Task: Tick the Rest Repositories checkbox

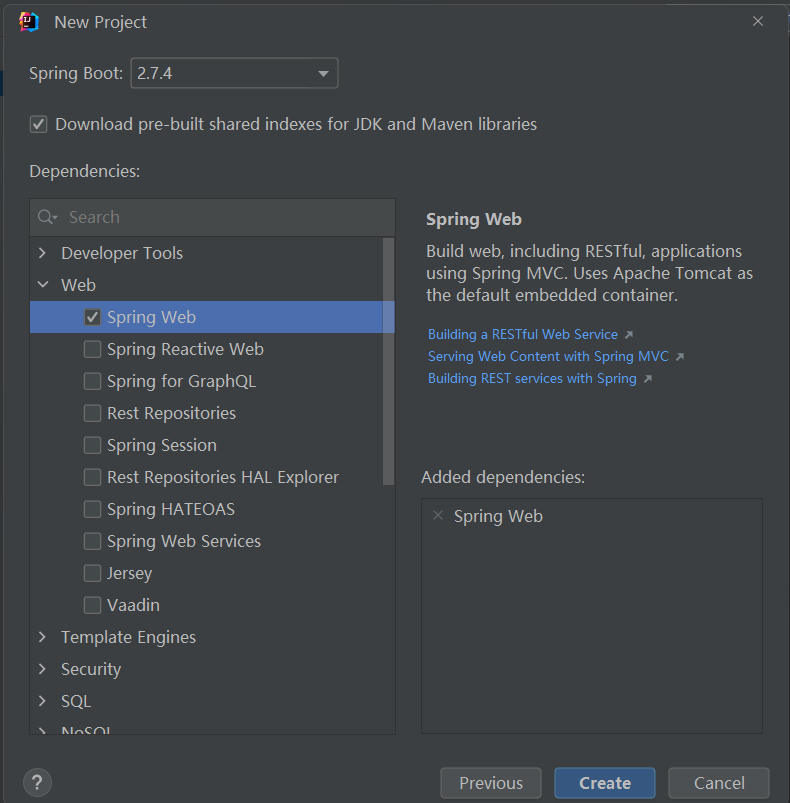Action: [x=92, y=413]
